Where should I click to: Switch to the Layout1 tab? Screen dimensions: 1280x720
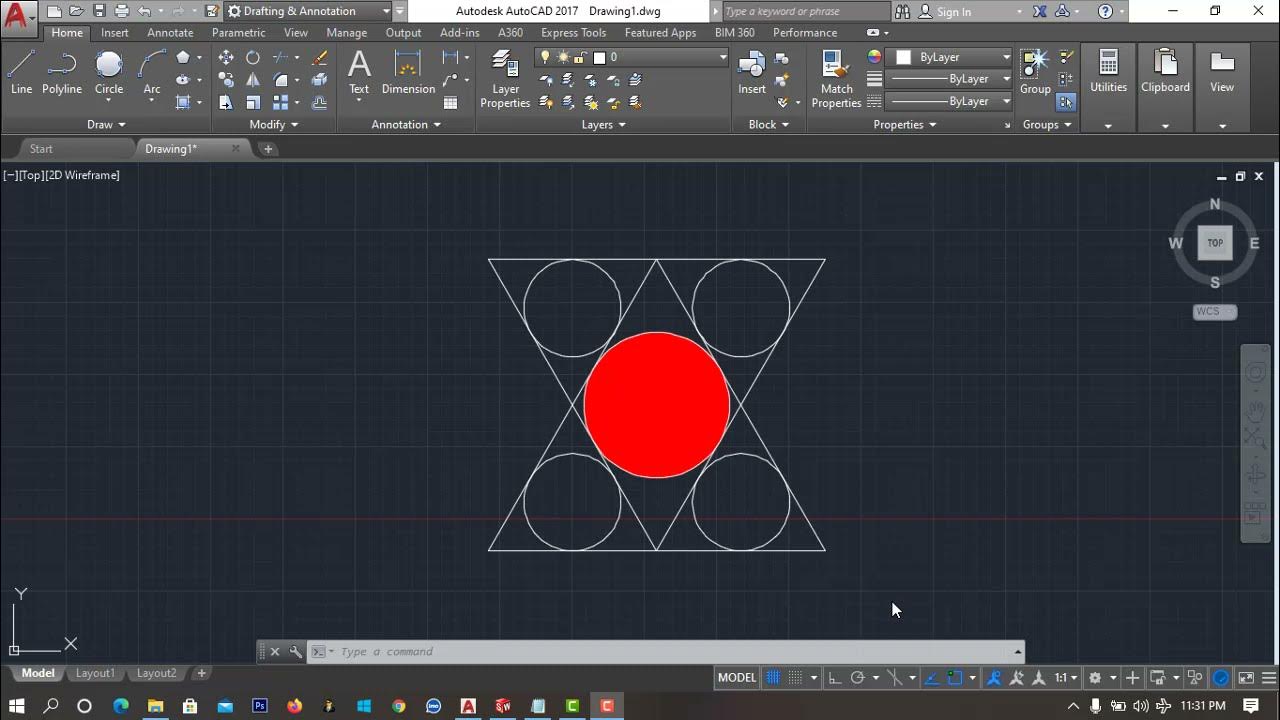[x=96, y=673]
